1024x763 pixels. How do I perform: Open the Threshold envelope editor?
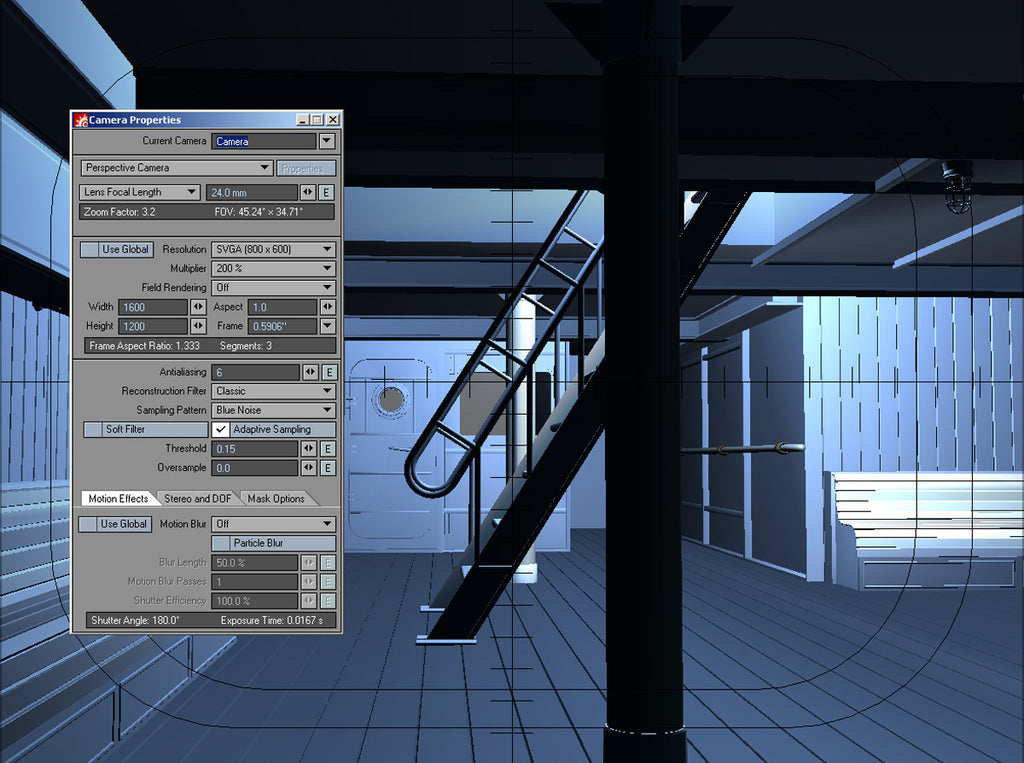pyautogui.click(x=327, y=449)
